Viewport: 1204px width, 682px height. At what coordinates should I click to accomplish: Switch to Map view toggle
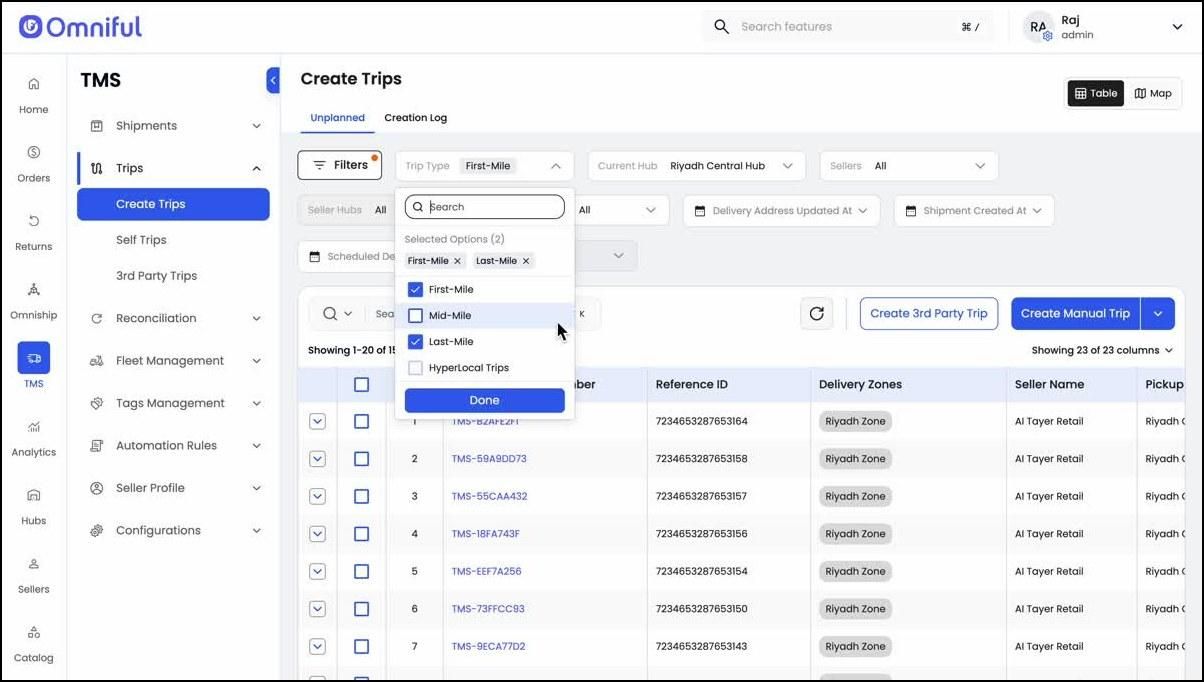click(1153, 93)
